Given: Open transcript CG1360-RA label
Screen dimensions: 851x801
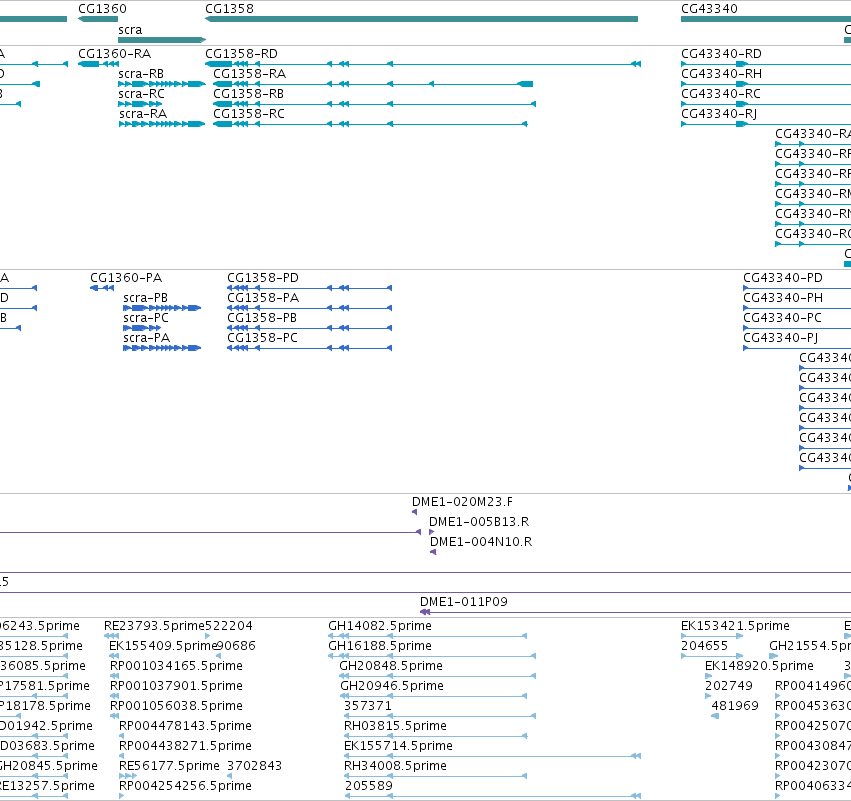Looking at the screenshot, I should (x=115, y=54).
